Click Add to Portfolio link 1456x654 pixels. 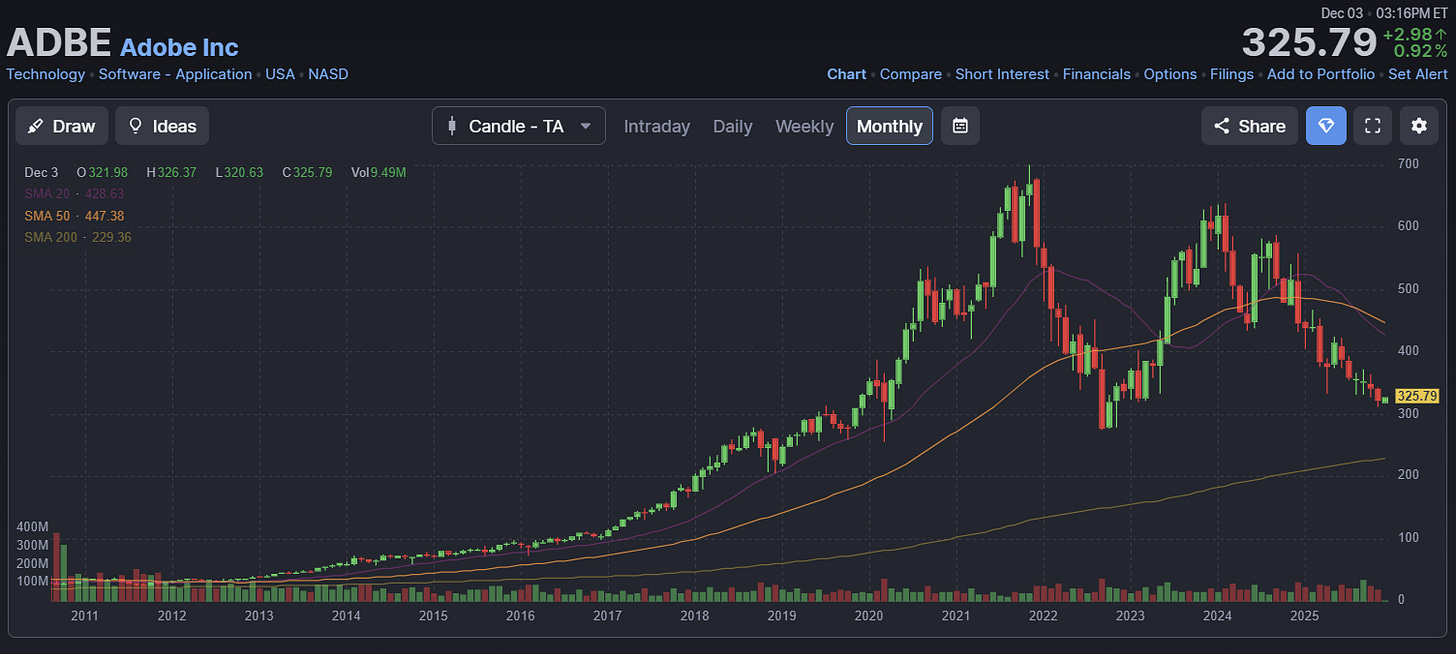click(1321, 74)
